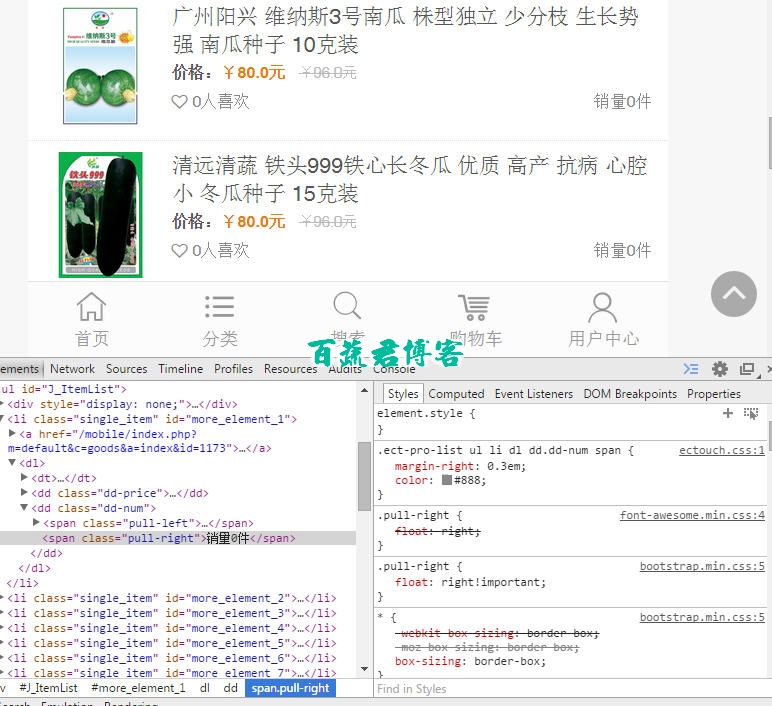772x706 pixels.
Task: Collapse the dd class dd-num node
Action: [24, 507]
